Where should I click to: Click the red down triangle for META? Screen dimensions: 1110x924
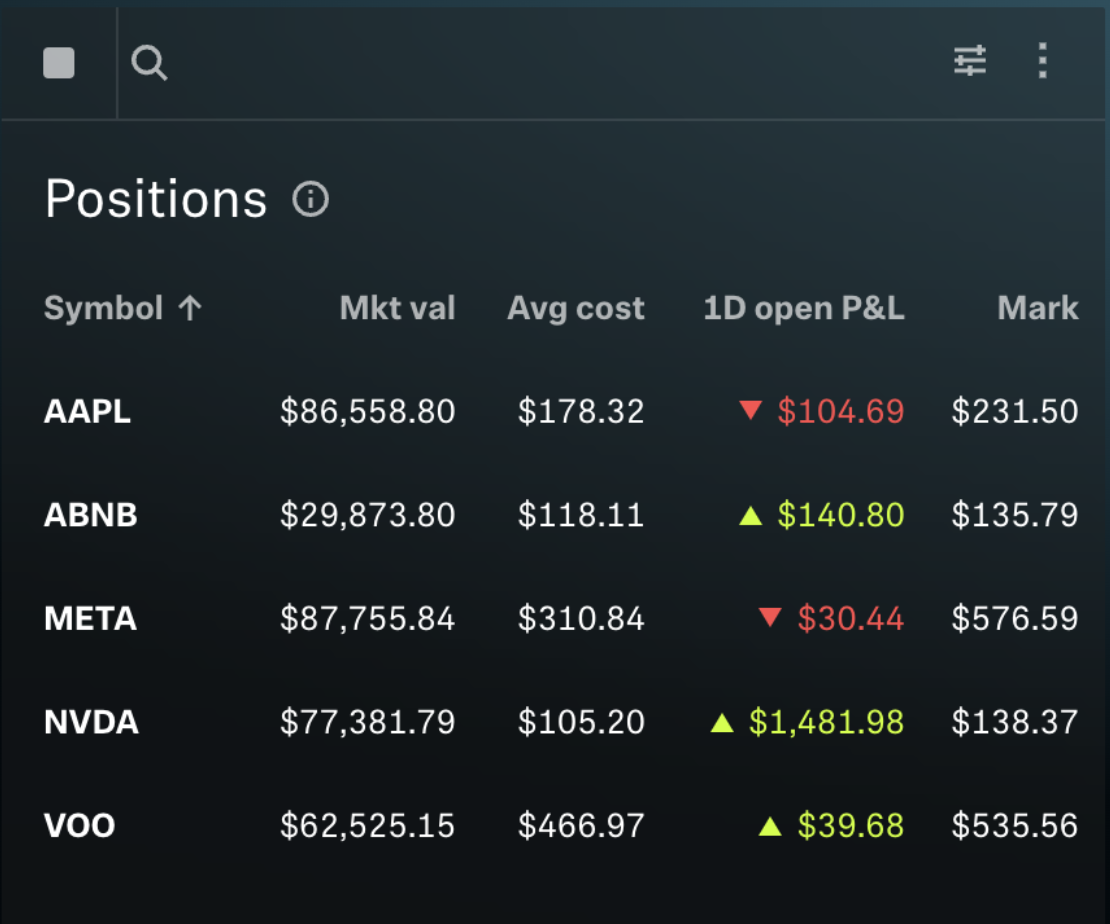click(769, 618)
